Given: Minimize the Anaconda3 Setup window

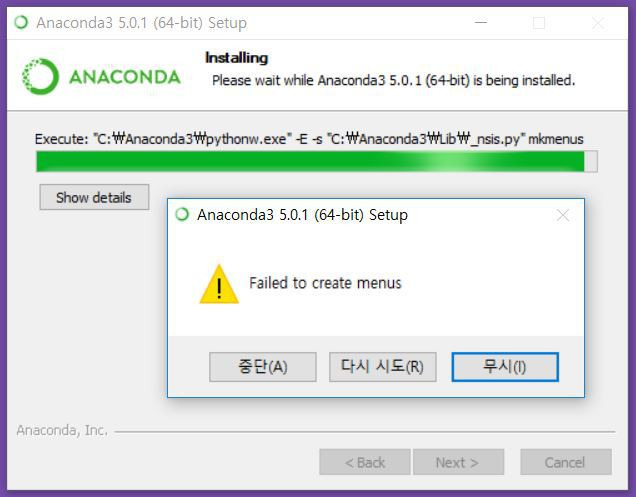Looking at the screenshot, I should (481, 23).
